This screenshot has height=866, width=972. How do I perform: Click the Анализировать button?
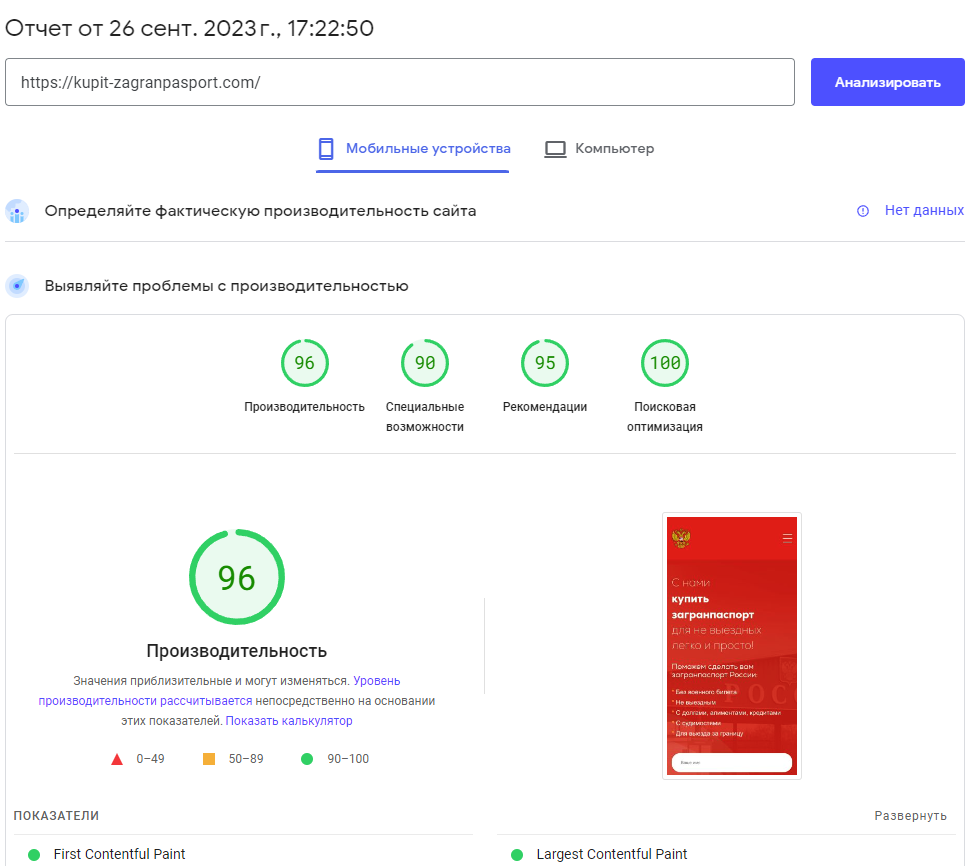pos(887,82)
